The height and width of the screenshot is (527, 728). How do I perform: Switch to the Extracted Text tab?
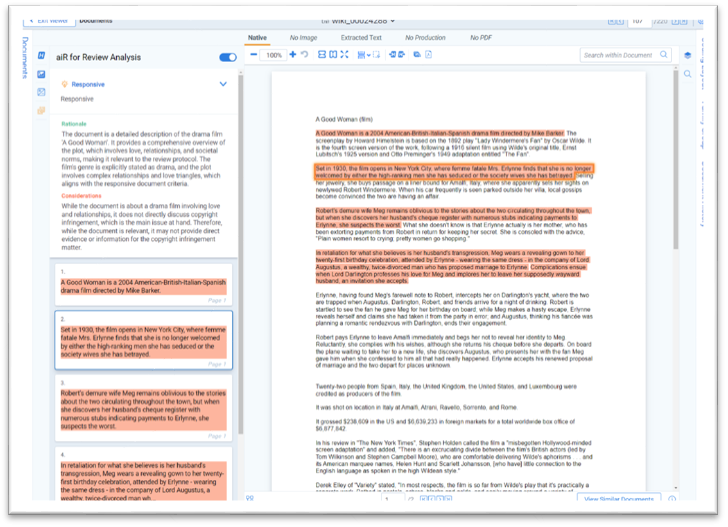tap(361, 38)
